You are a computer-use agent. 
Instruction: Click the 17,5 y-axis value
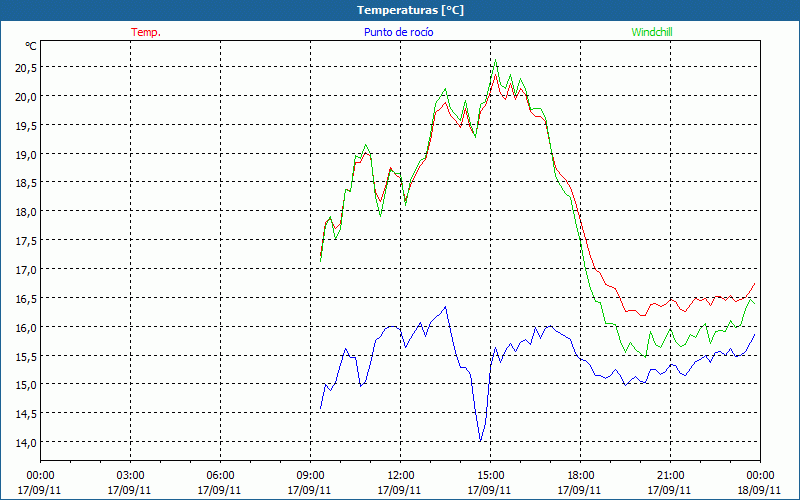click(25, 241)
